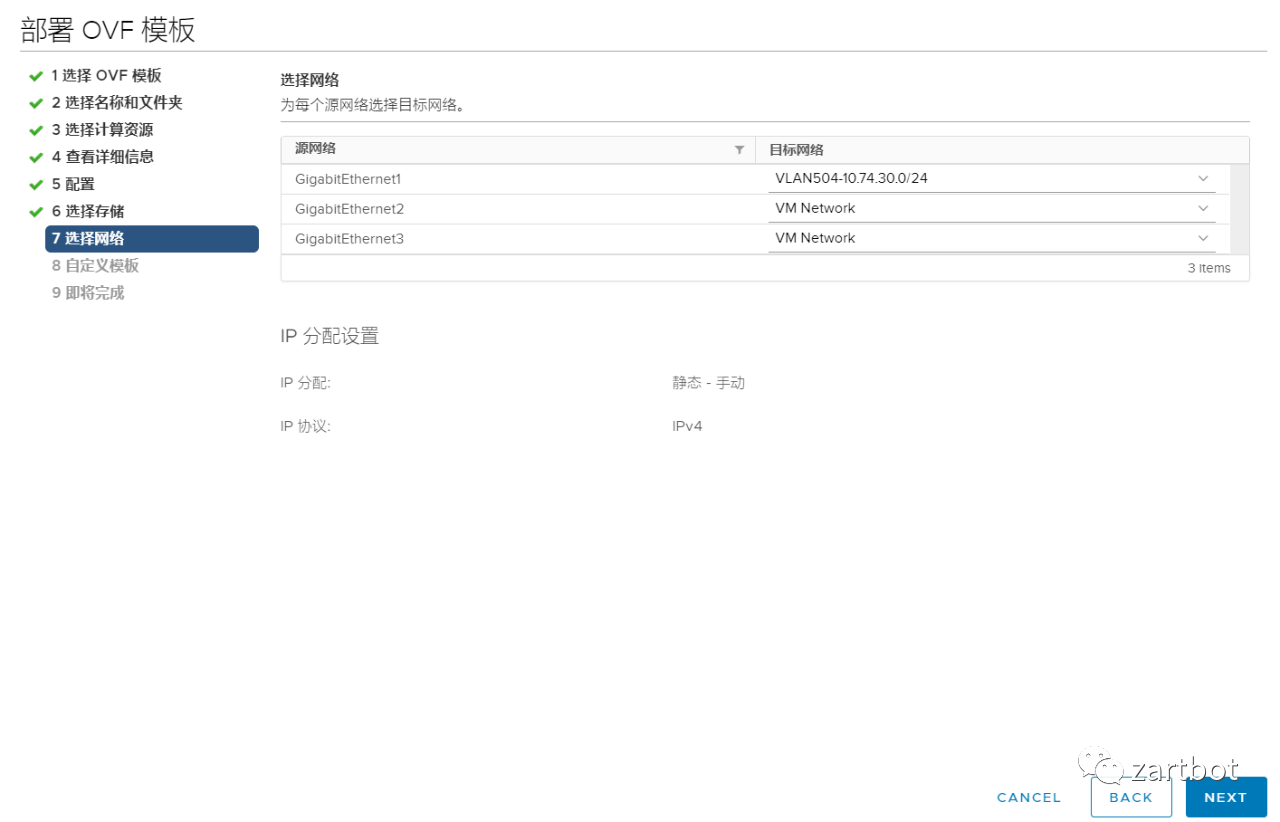This screenshot has height=822, width=1280.
Task: Click the disabled step 8 自定义模板
Action: 95,266
